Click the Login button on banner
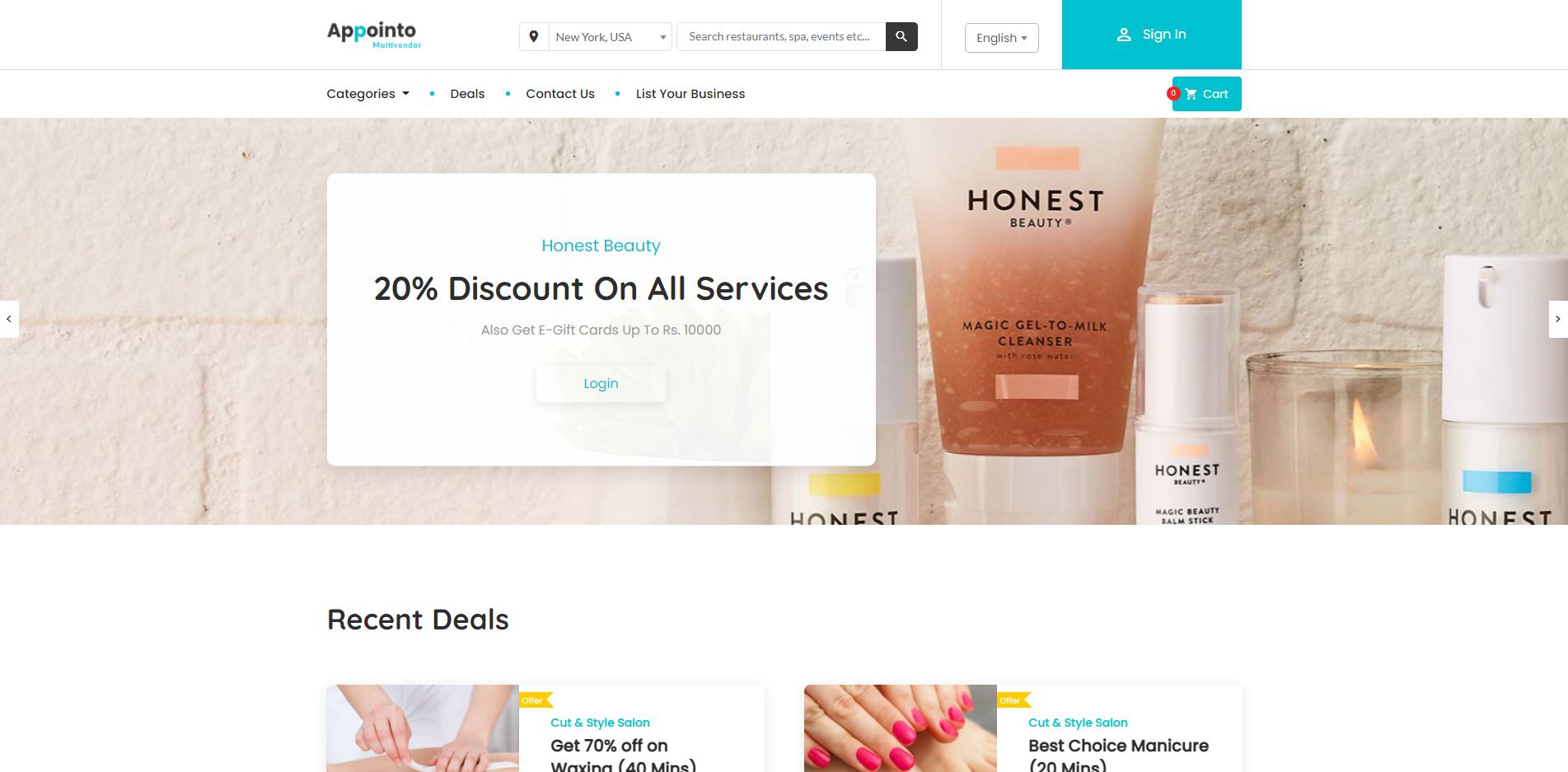 coord(601,384)
